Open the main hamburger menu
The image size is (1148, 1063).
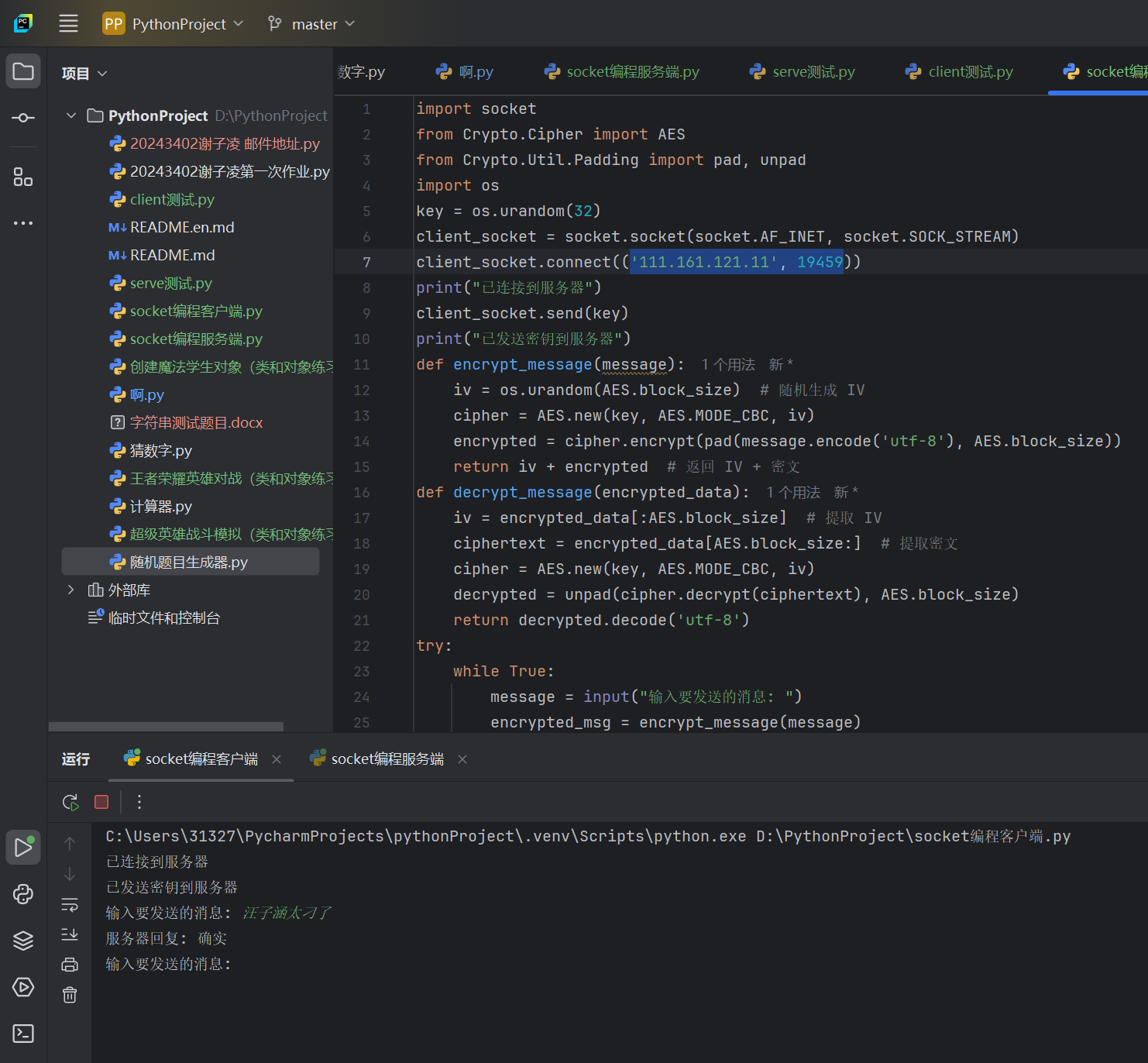coord(68,23)
